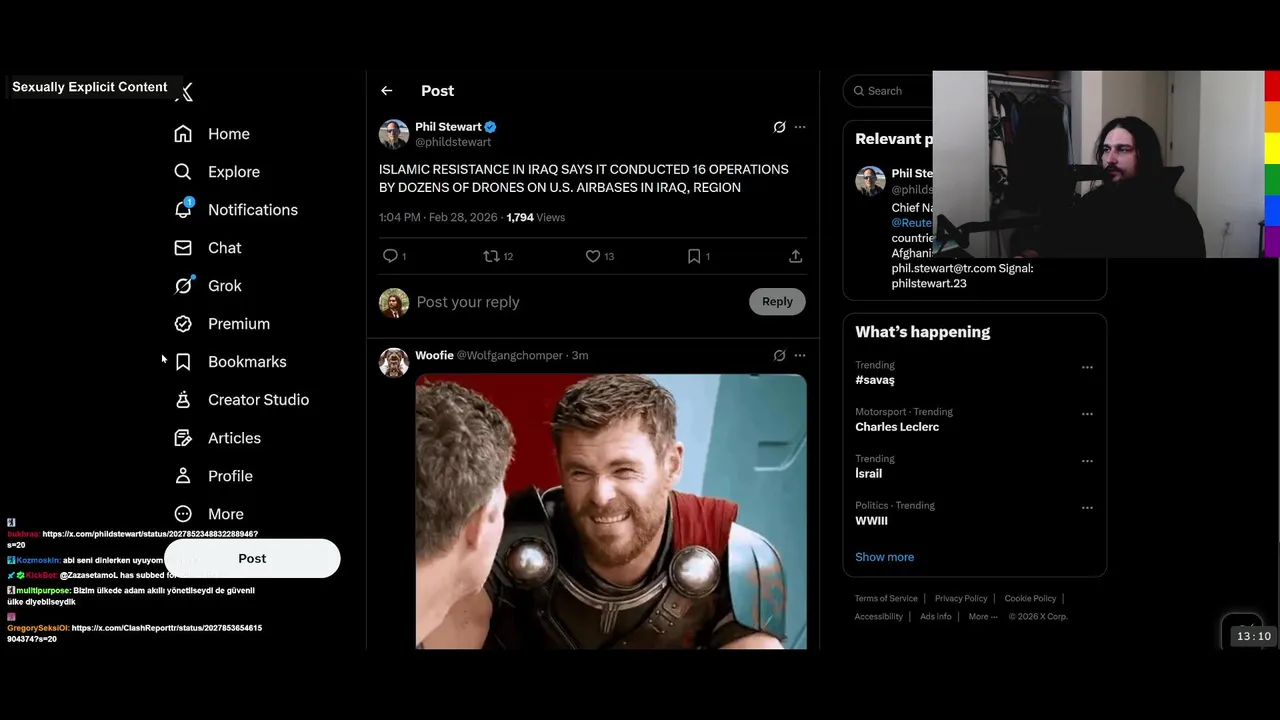This screenshot has height=720, width=1280.
Task: Open the Grok icon in the sidebar
Action: point(183,286)
